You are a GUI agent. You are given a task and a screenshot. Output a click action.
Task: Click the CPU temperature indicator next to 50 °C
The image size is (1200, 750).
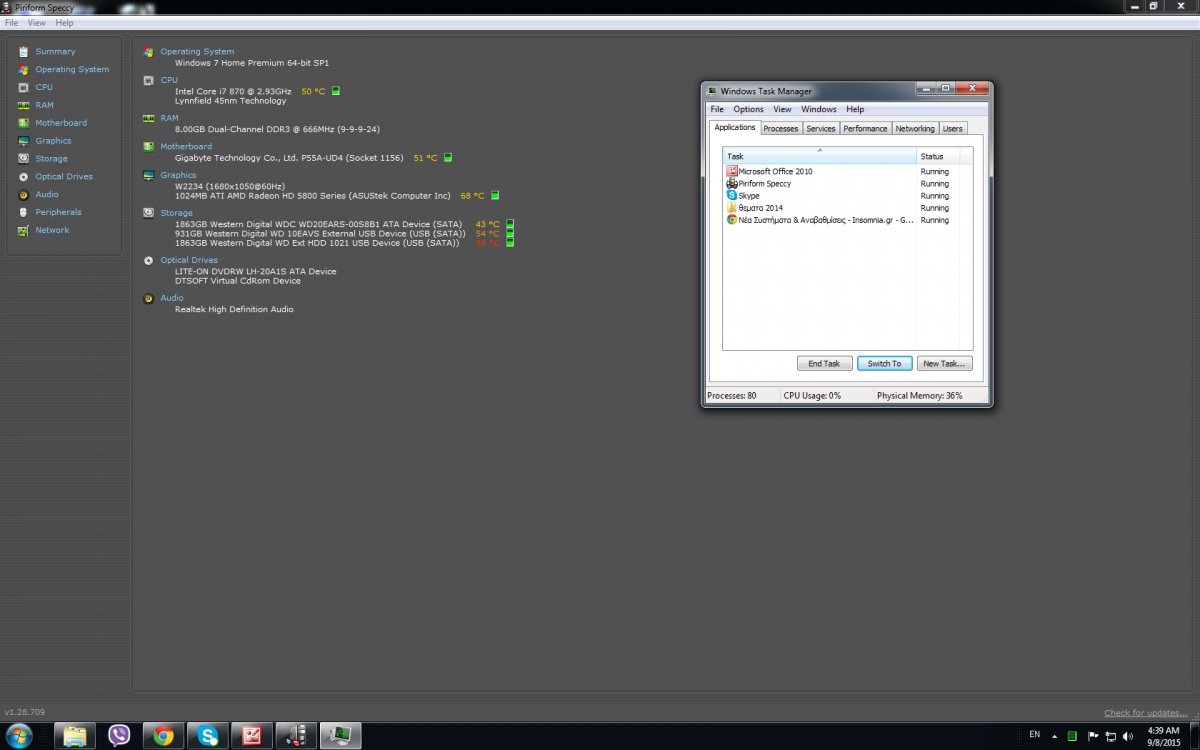(336, 91)
